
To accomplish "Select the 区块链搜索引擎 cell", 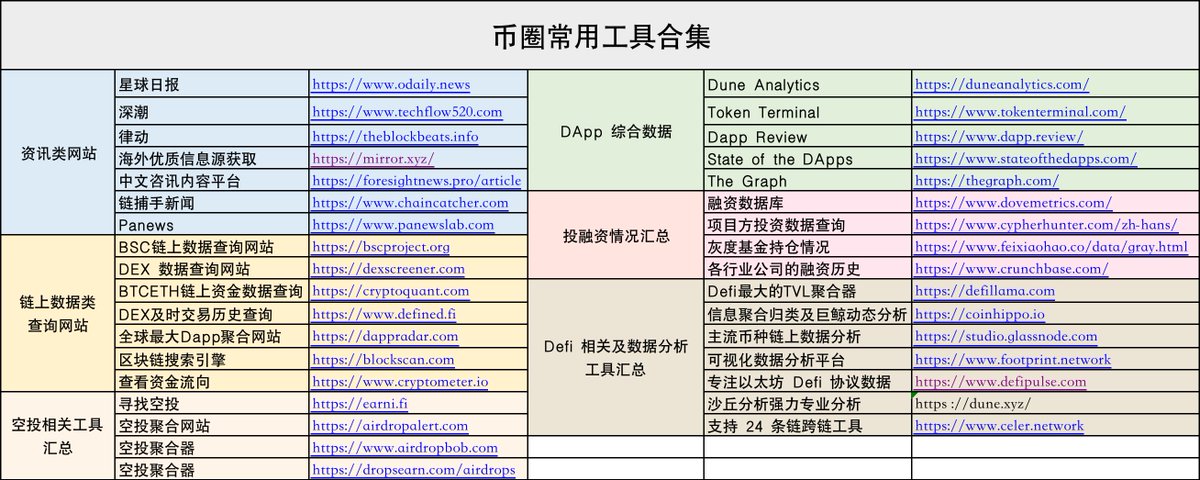I will pos(213,360).
